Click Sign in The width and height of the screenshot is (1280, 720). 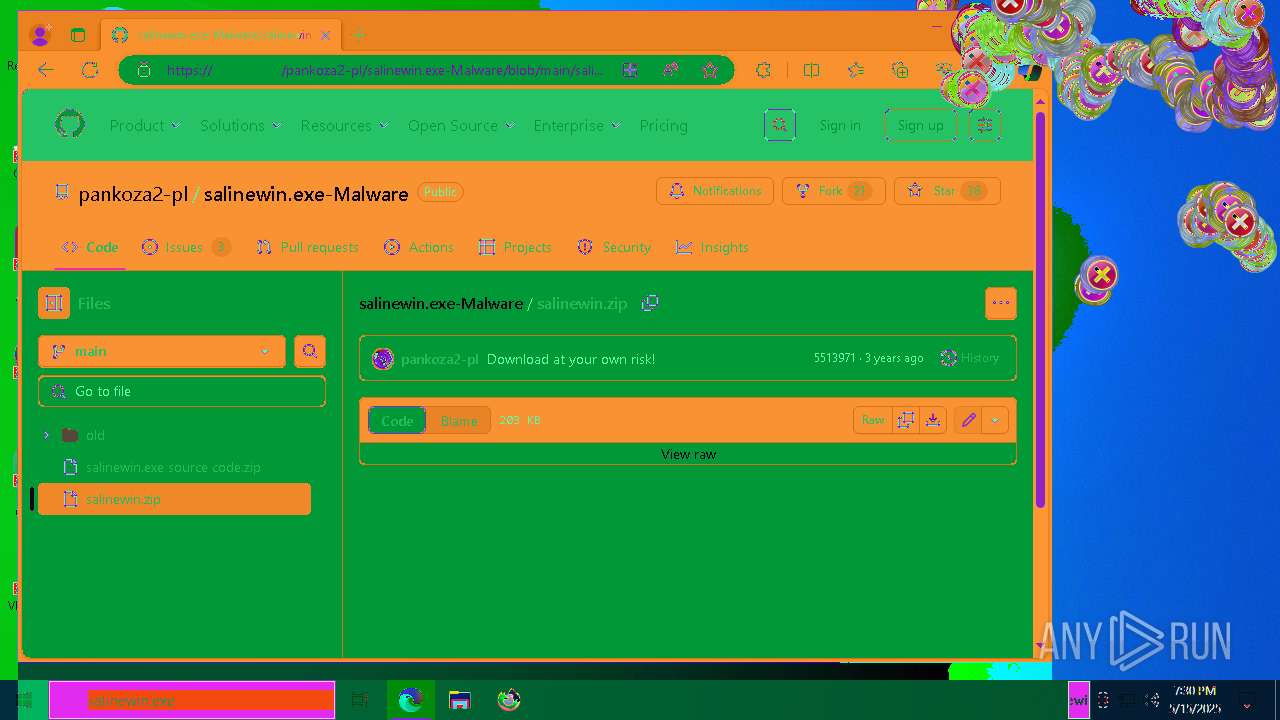(x=840, y=125)
